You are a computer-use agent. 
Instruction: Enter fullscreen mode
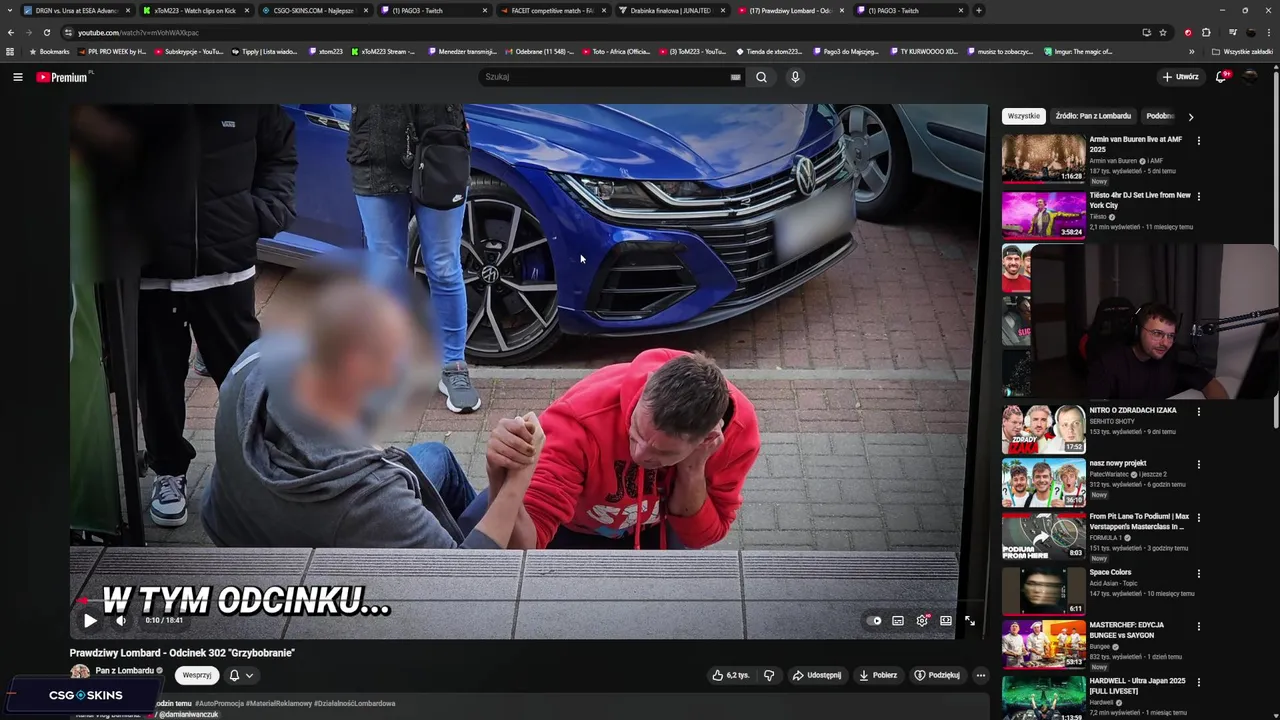pos(970,621)
